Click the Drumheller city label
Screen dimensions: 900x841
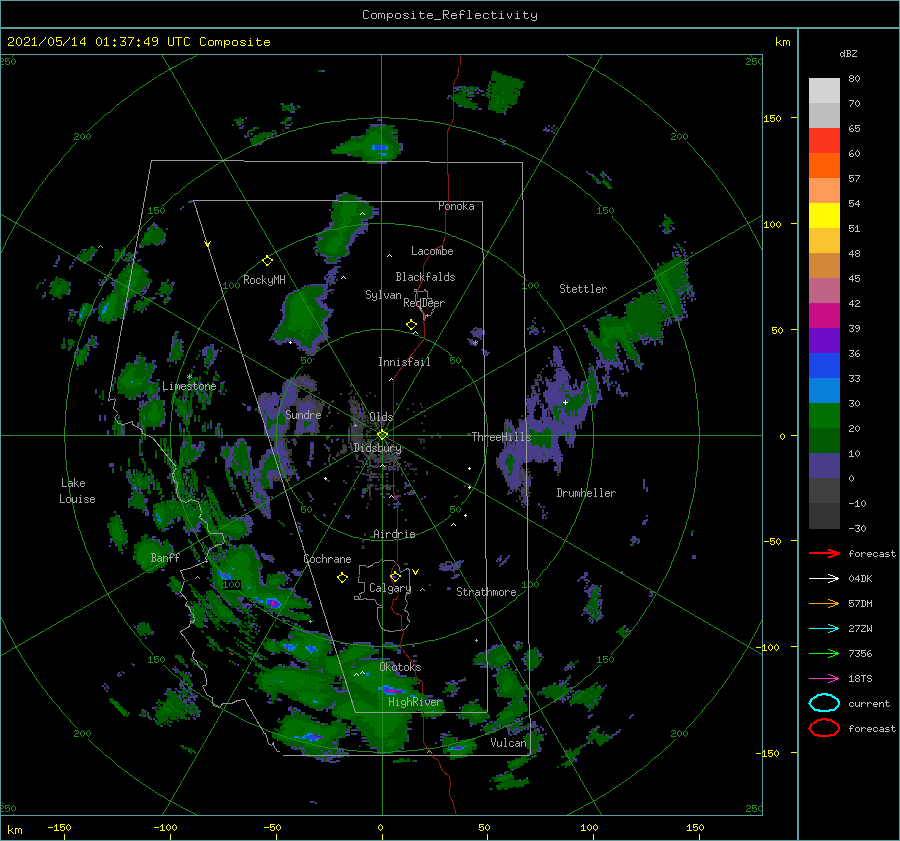point(586,493)
